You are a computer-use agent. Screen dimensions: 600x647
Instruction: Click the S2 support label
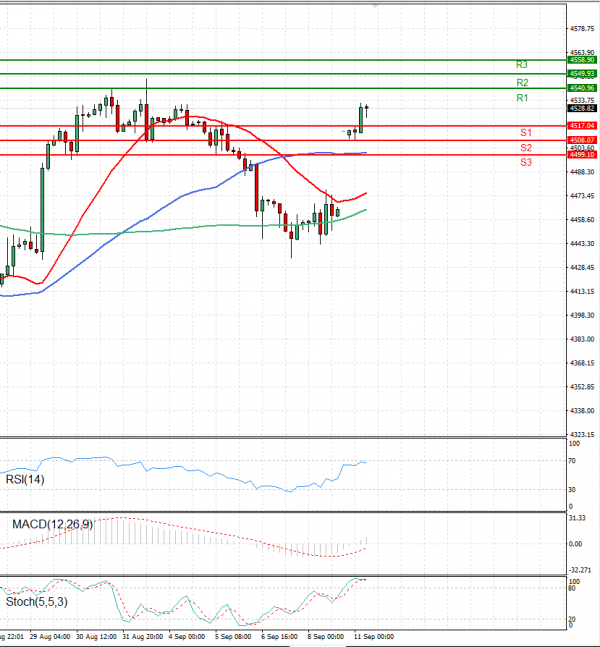pos(525,147)
